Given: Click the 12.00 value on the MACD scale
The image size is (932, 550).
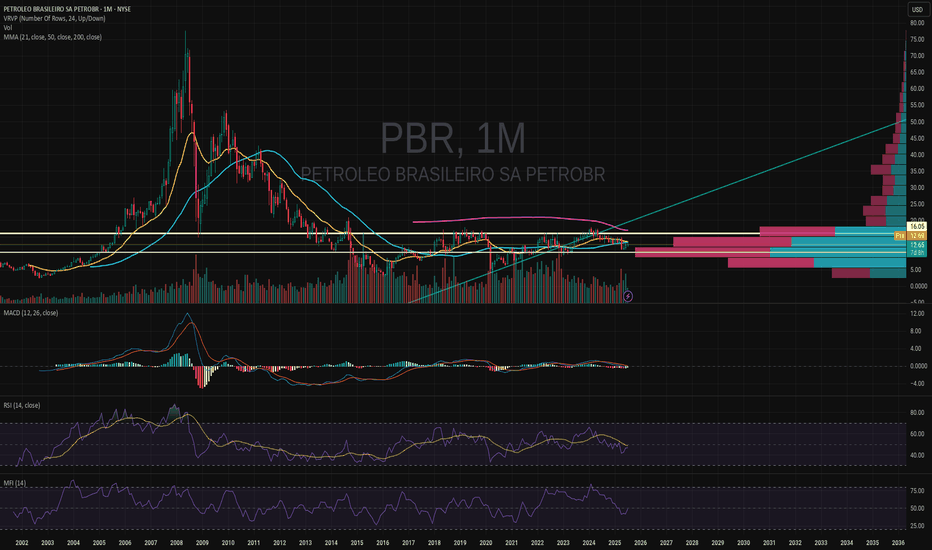Looking at the screenshot, I should (917, 313).
